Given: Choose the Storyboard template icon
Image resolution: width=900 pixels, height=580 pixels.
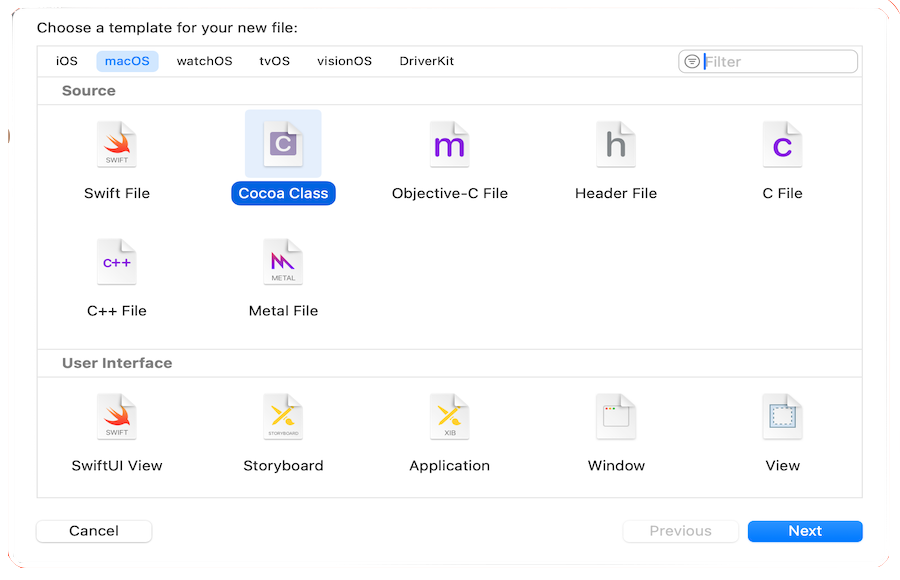Looking at the screenshot, I should 283,417.
